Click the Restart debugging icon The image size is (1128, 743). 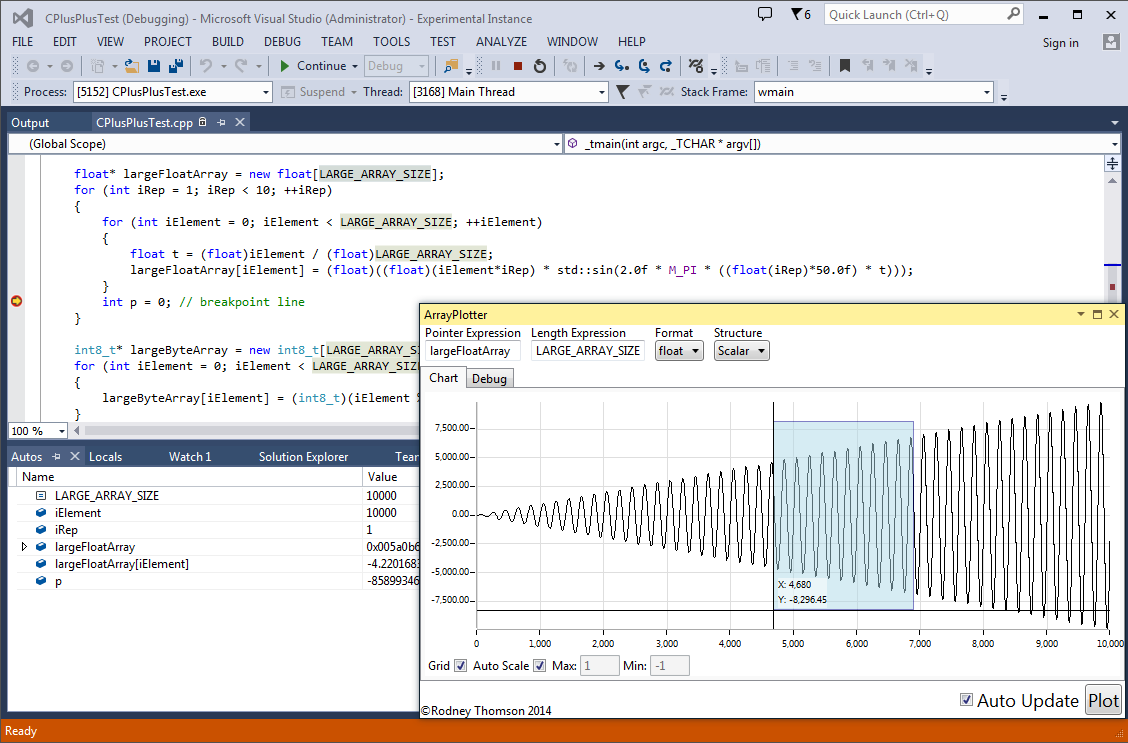coord(540,66)
